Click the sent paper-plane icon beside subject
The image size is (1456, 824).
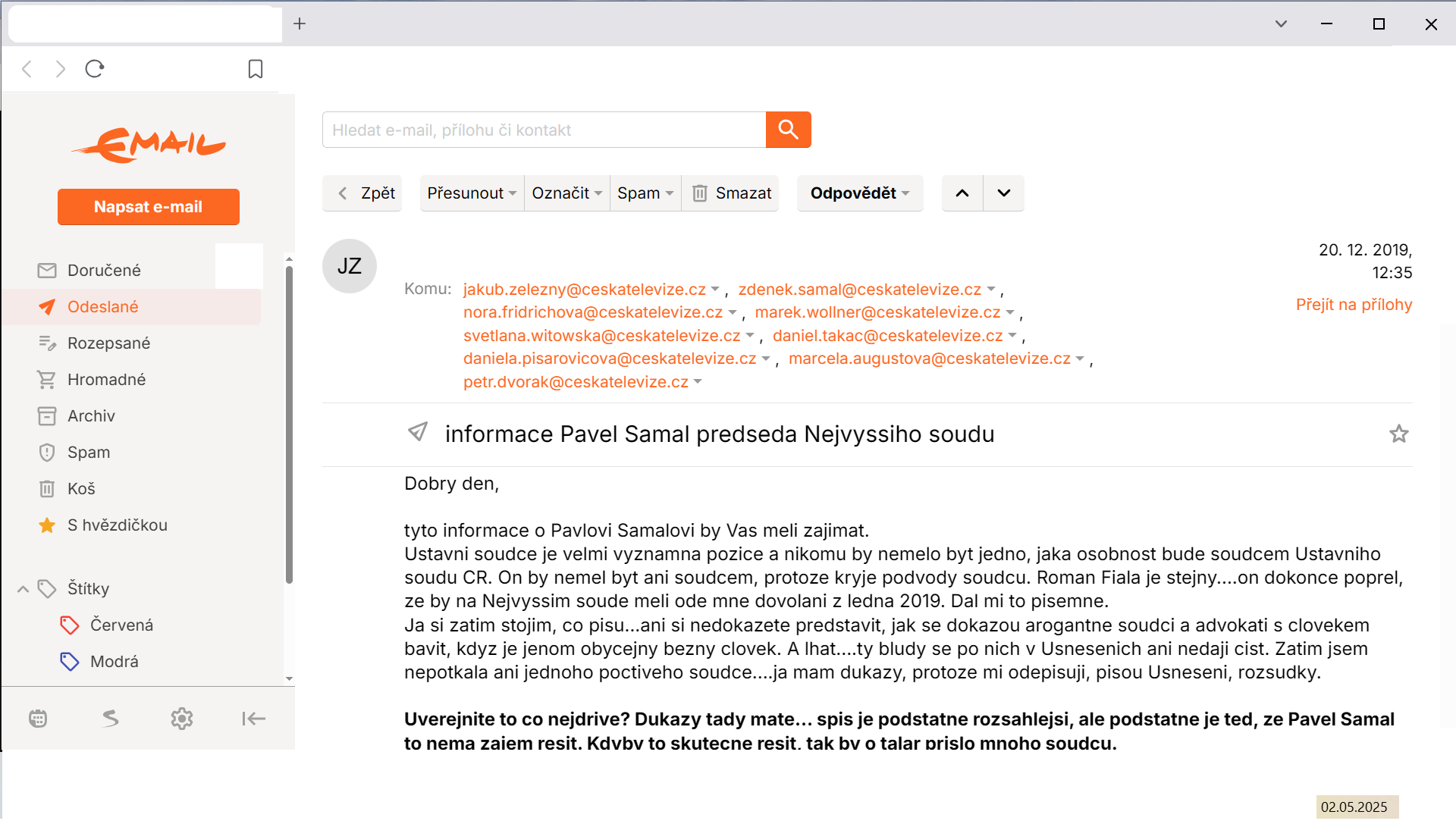point(418,432)
